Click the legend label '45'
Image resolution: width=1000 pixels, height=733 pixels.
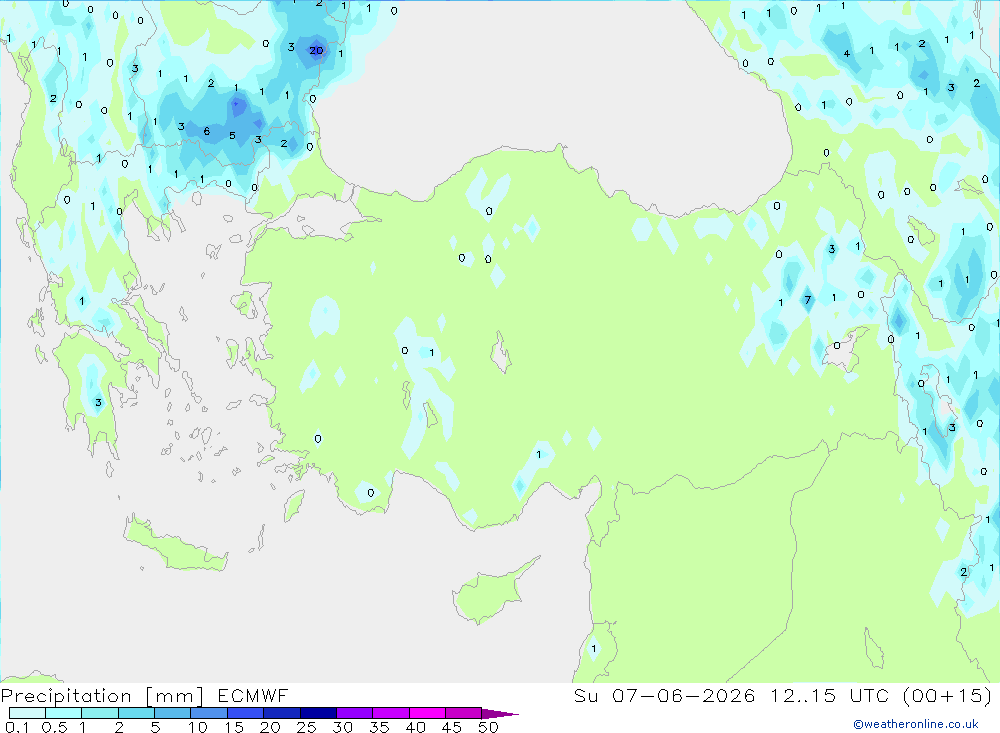coord(452,727)
